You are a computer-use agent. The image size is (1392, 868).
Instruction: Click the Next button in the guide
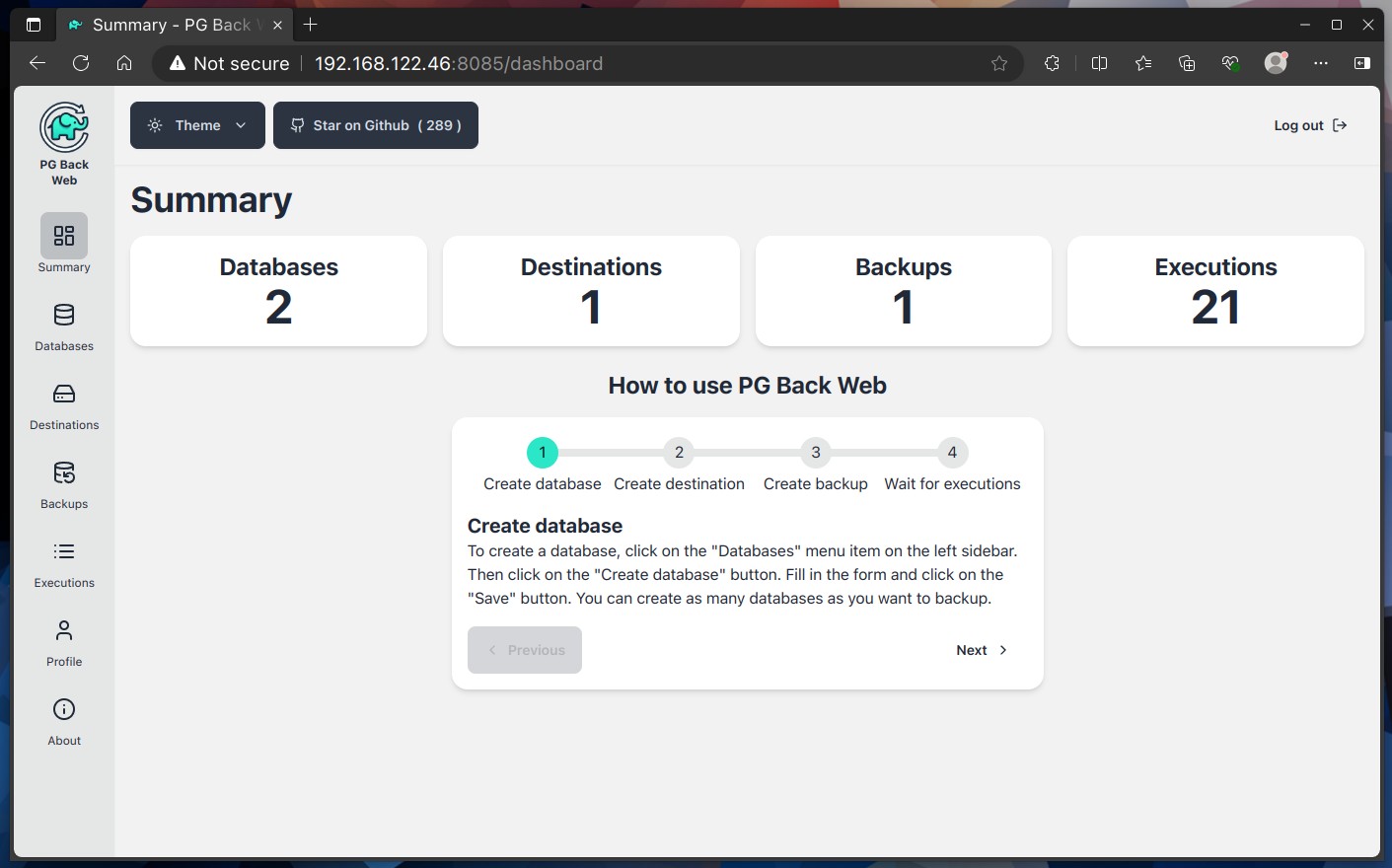pos(982,650)
